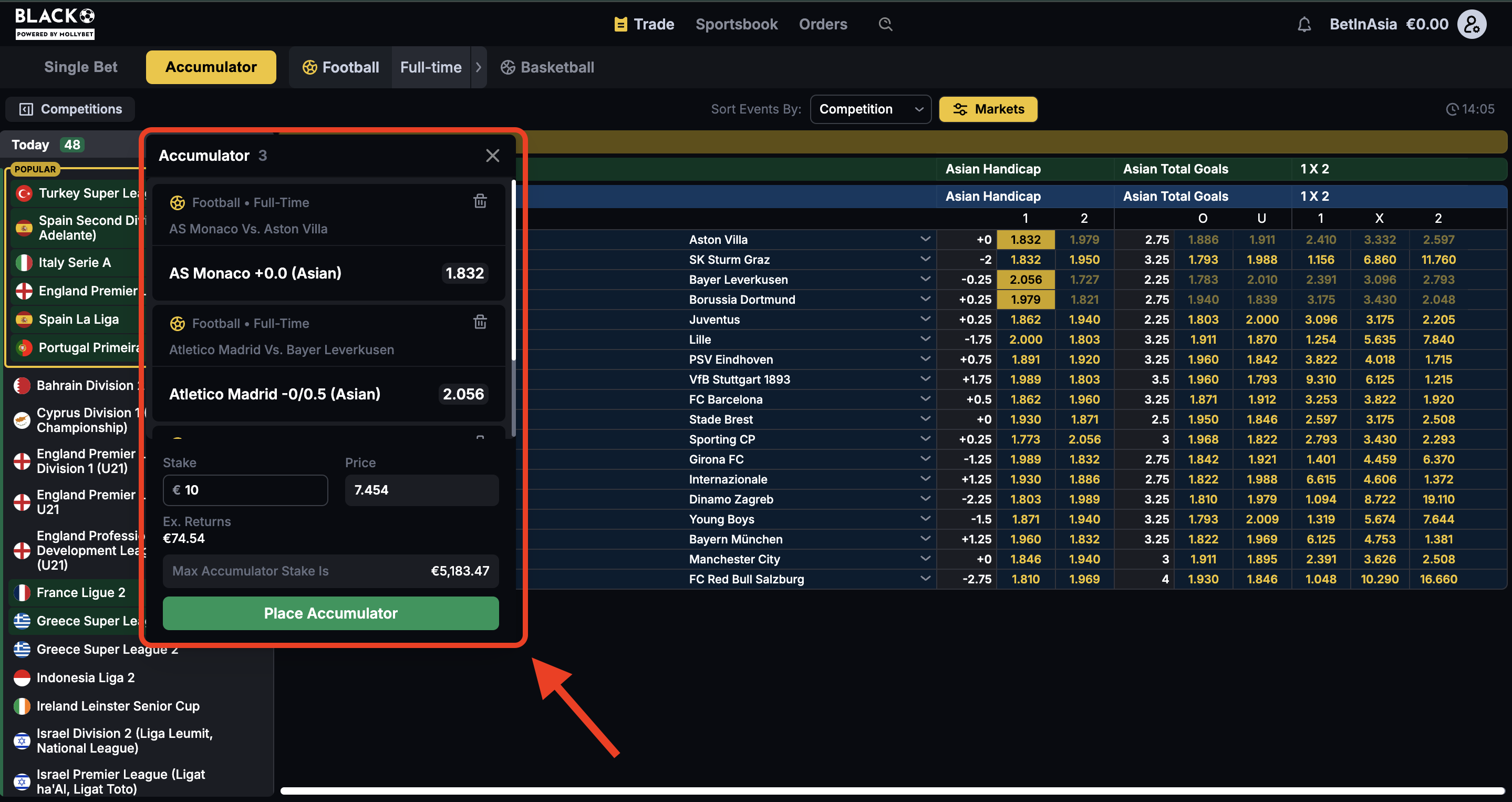Click the Stake amount input field

245,490
